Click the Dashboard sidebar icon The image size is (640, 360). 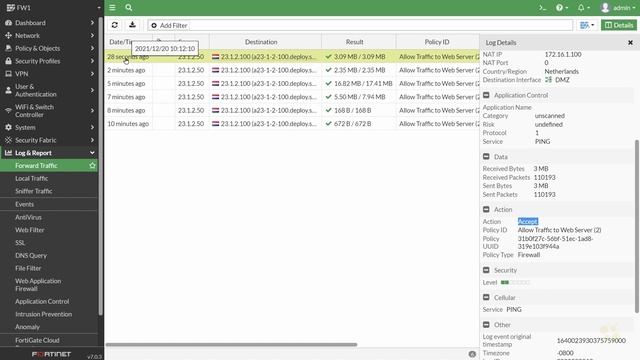[x=8, y=23]
